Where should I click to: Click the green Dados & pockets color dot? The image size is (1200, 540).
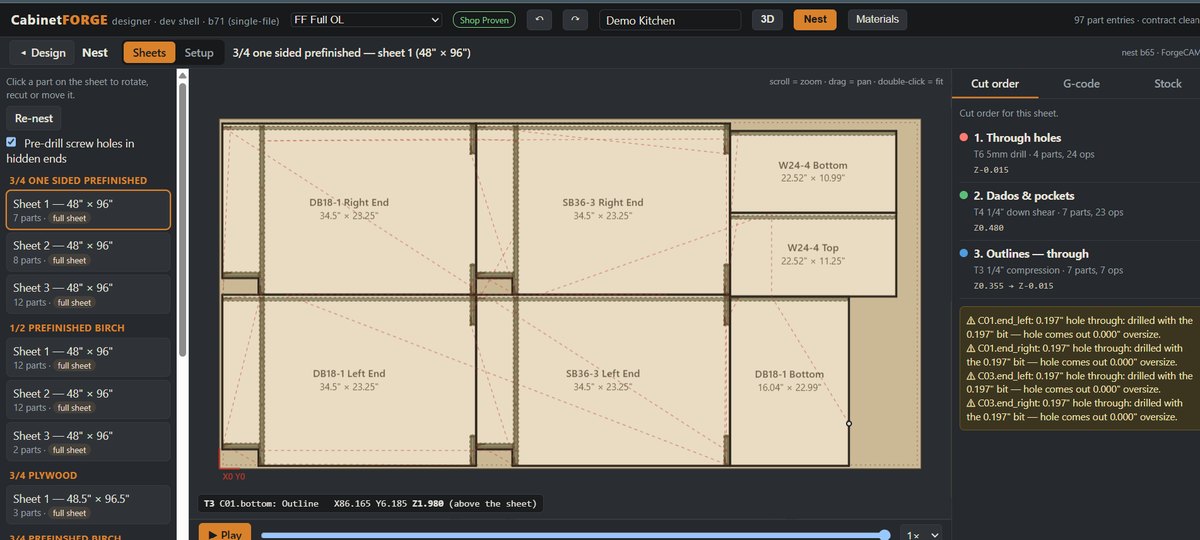point(963,196)
